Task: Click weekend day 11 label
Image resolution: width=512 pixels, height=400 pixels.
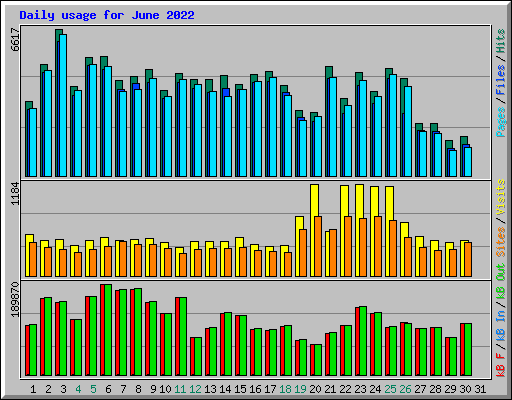Action: (180, 389)
